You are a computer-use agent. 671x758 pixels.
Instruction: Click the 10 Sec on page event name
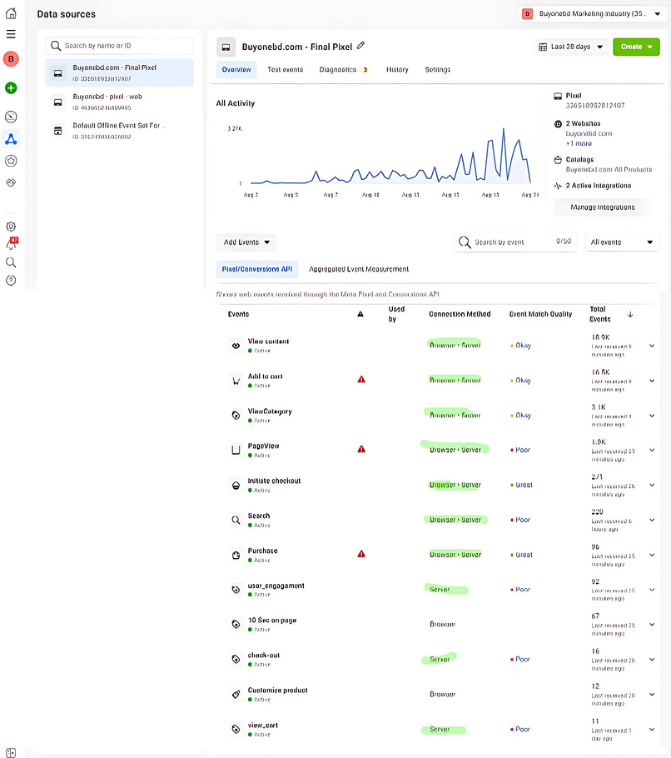coord(272,620)
